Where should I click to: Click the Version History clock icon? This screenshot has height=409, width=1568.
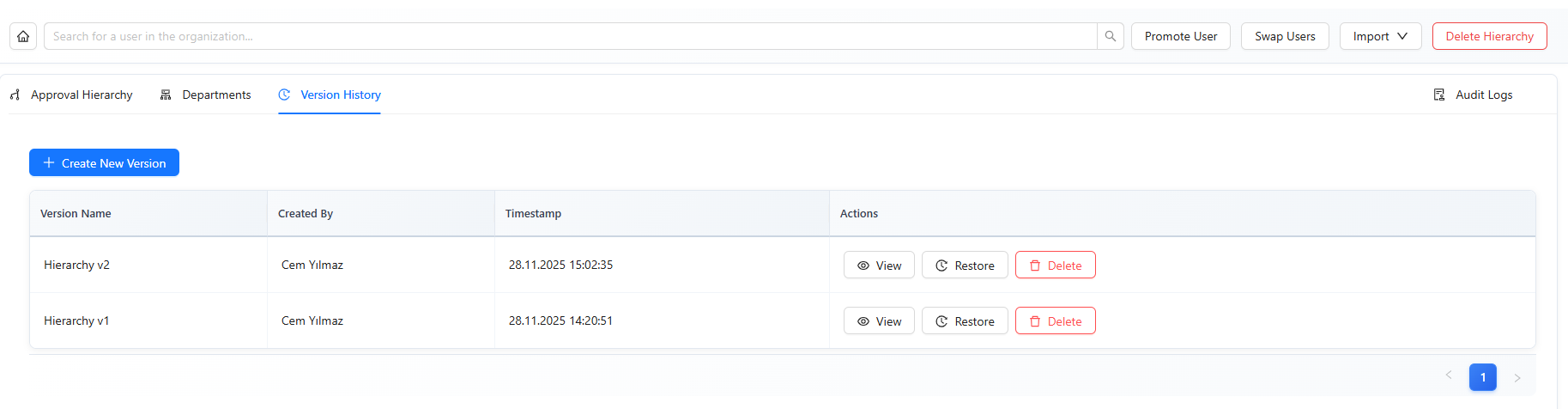(284, 95)
